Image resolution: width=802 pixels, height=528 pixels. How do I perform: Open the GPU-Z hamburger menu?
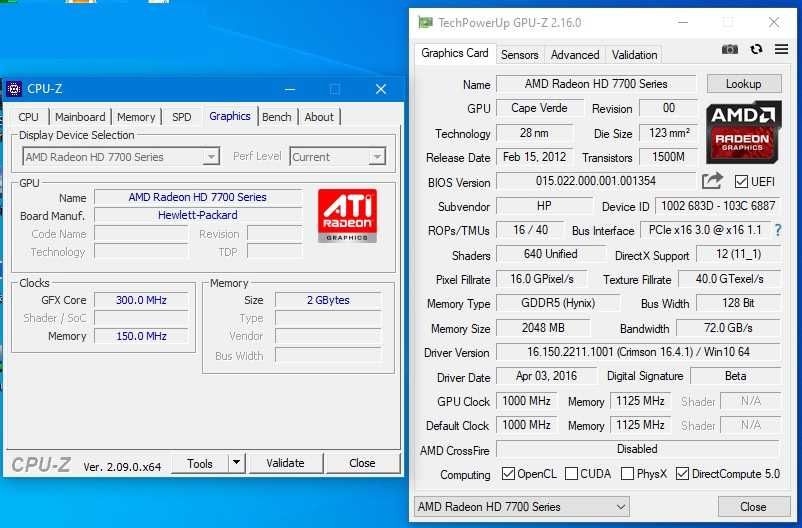coord(781,49)
